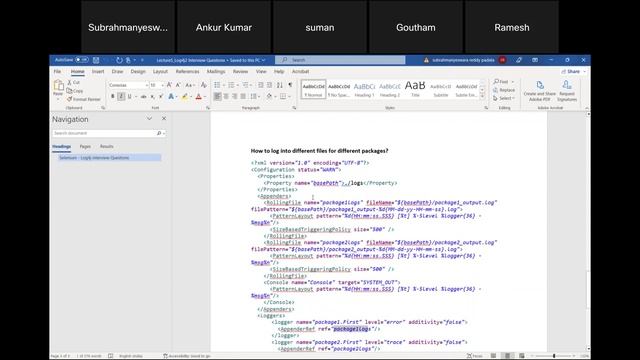Click the Decrease Font Size icon
640x360 pixels.
178,85
